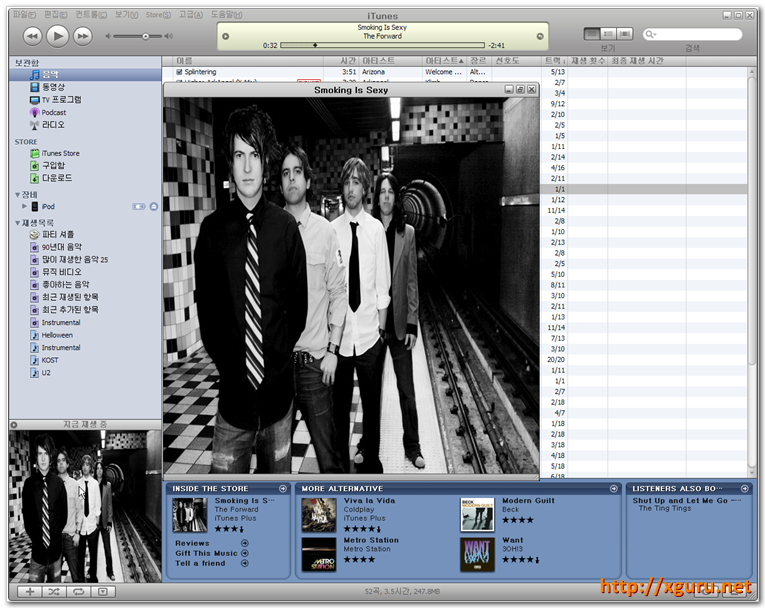The height and width of the screenshot is (608, 765).
Task: Collapse the 장비 devices section
Action: 18,195
